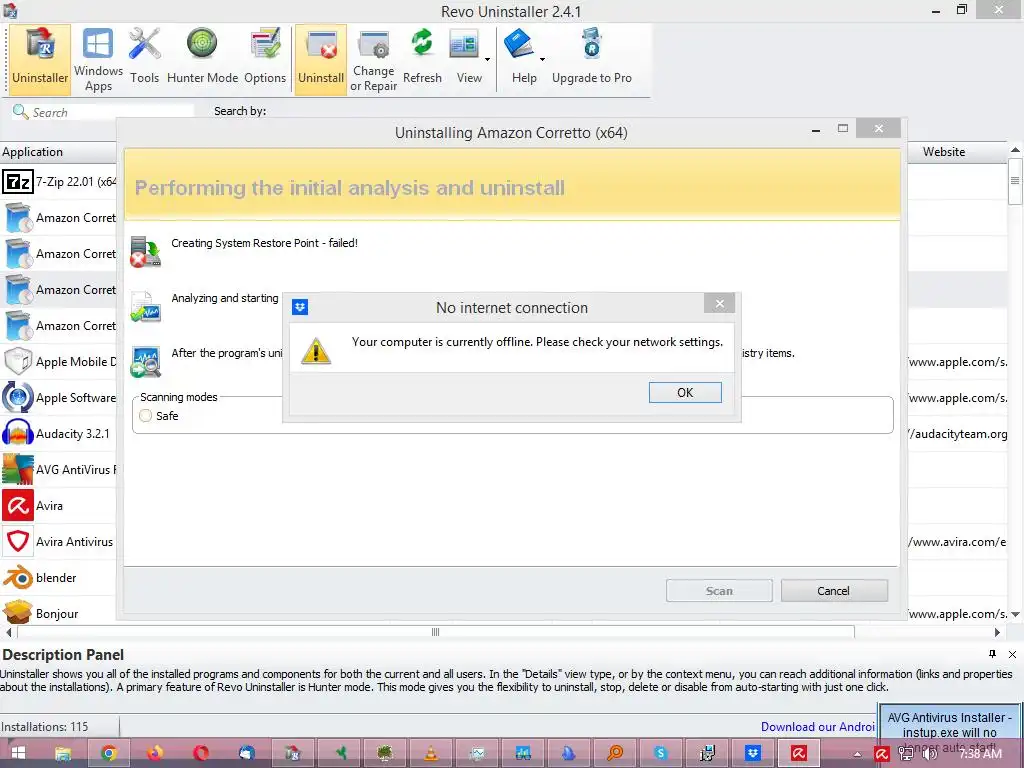Open the Help toolbar icon

coord(520,59)
